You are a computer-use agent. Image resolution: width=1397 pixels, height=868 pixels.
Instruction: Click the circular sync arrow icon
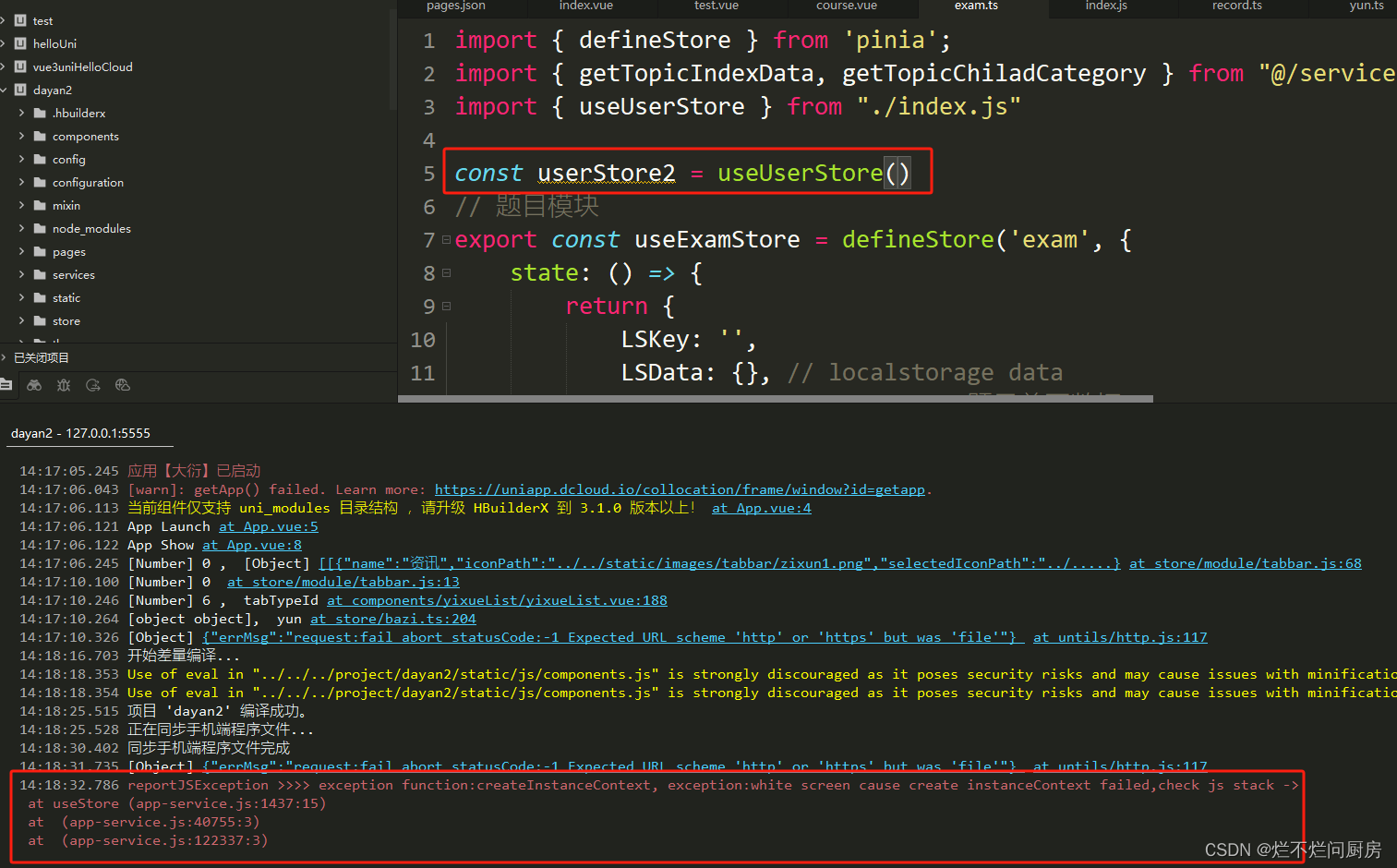tap(92, 385)
